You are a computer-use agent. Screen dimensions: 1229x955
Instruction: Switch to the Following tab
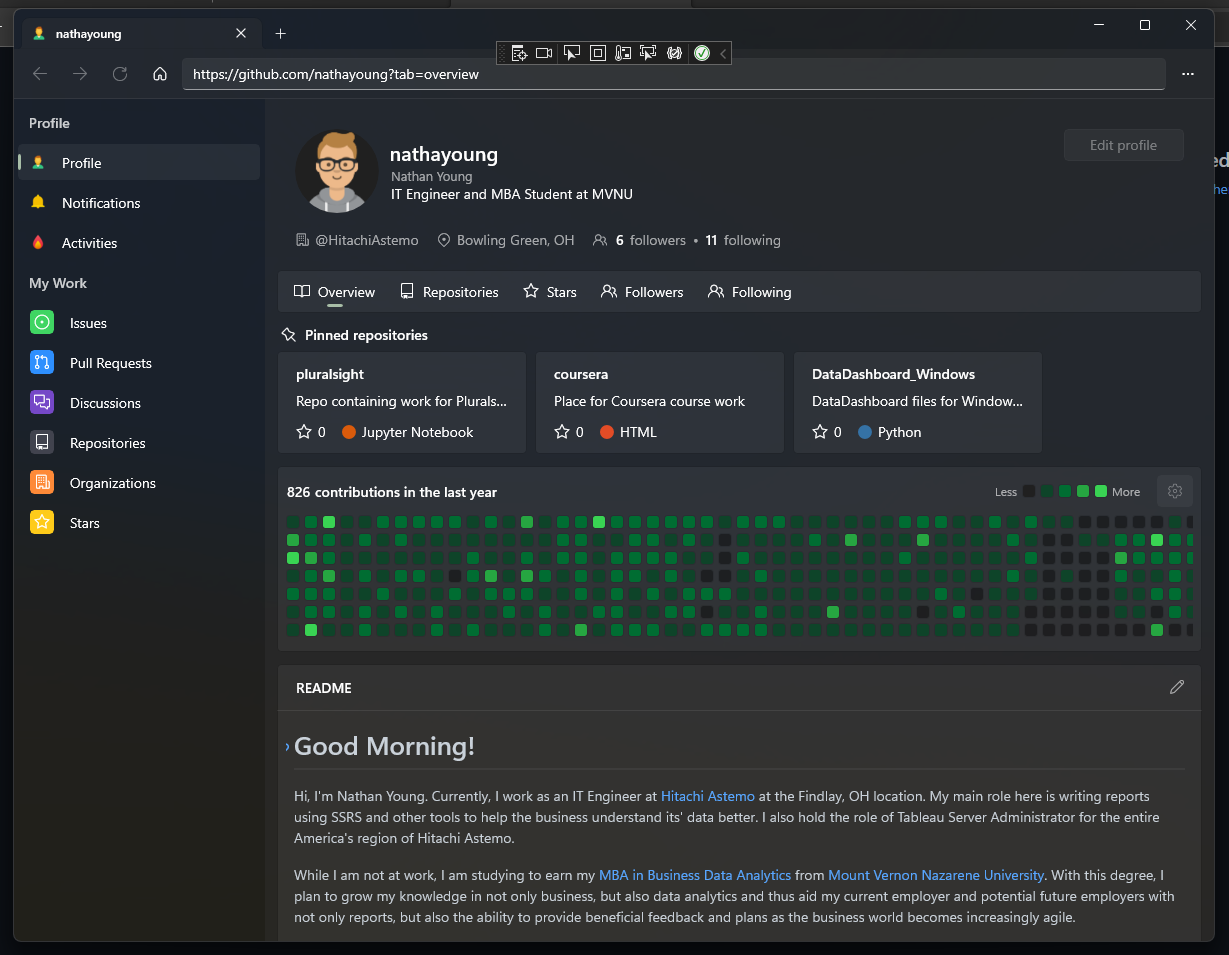(x=749, y=292)
